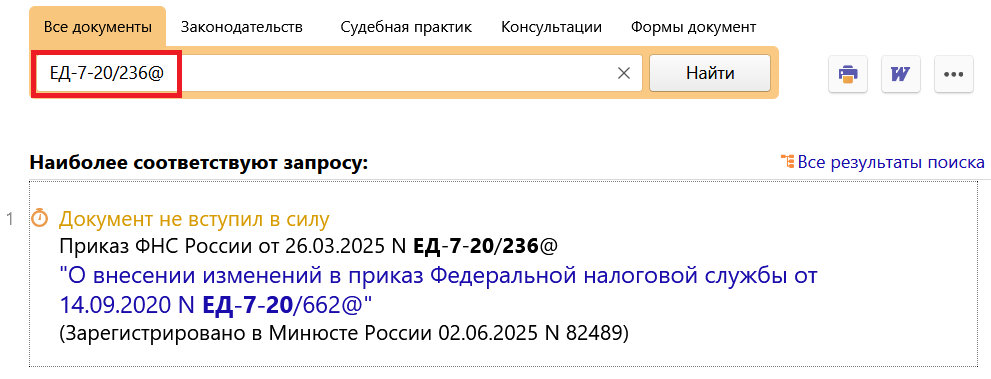Focus the search field containing ЕД-7-20/236@
This screenshot has height=379, width=991.
(338, 73)
